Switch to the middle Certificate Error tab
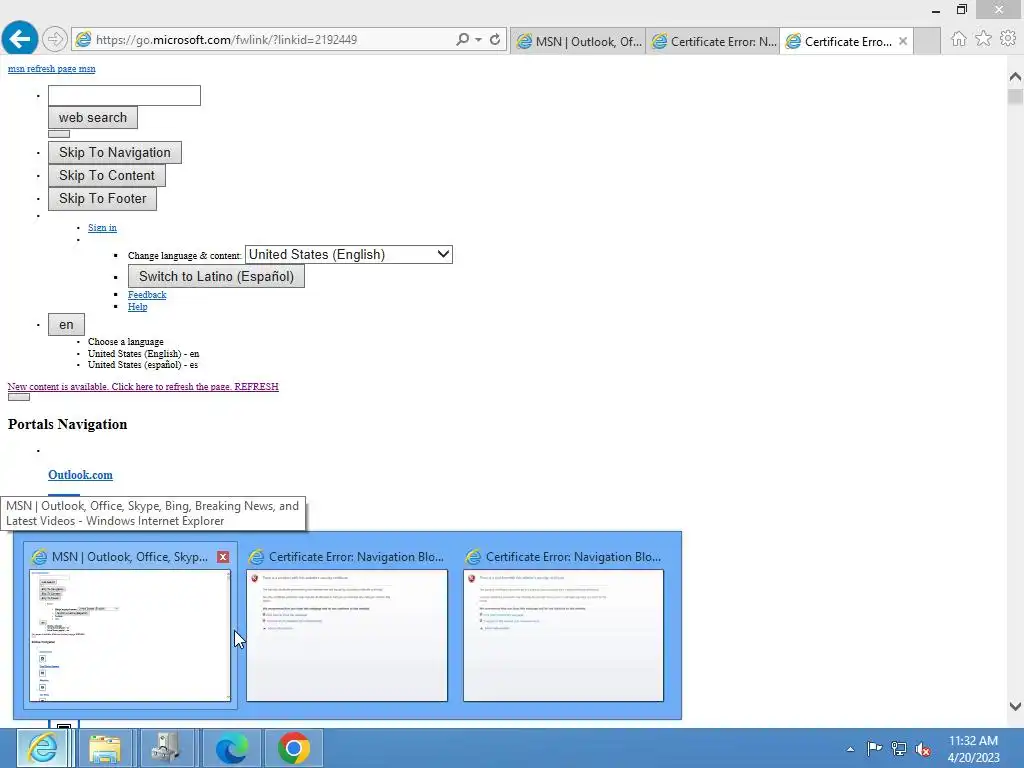Screen dimensions: 1024x768 [x=712, y=42]
